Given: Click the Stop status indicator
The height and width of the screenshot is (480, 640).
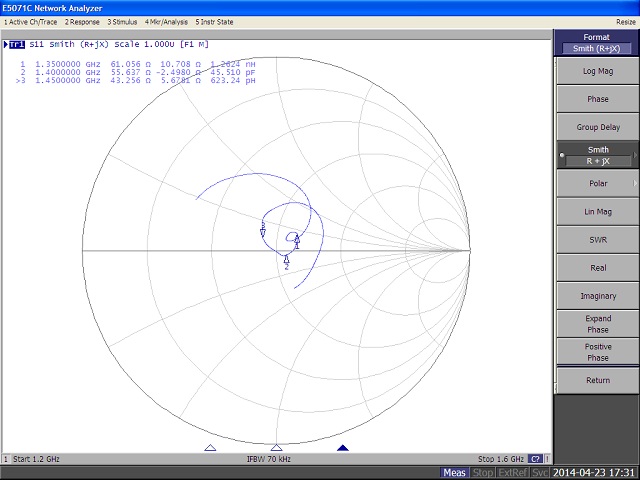Looking at the screenshot, I should pos(482,473).
